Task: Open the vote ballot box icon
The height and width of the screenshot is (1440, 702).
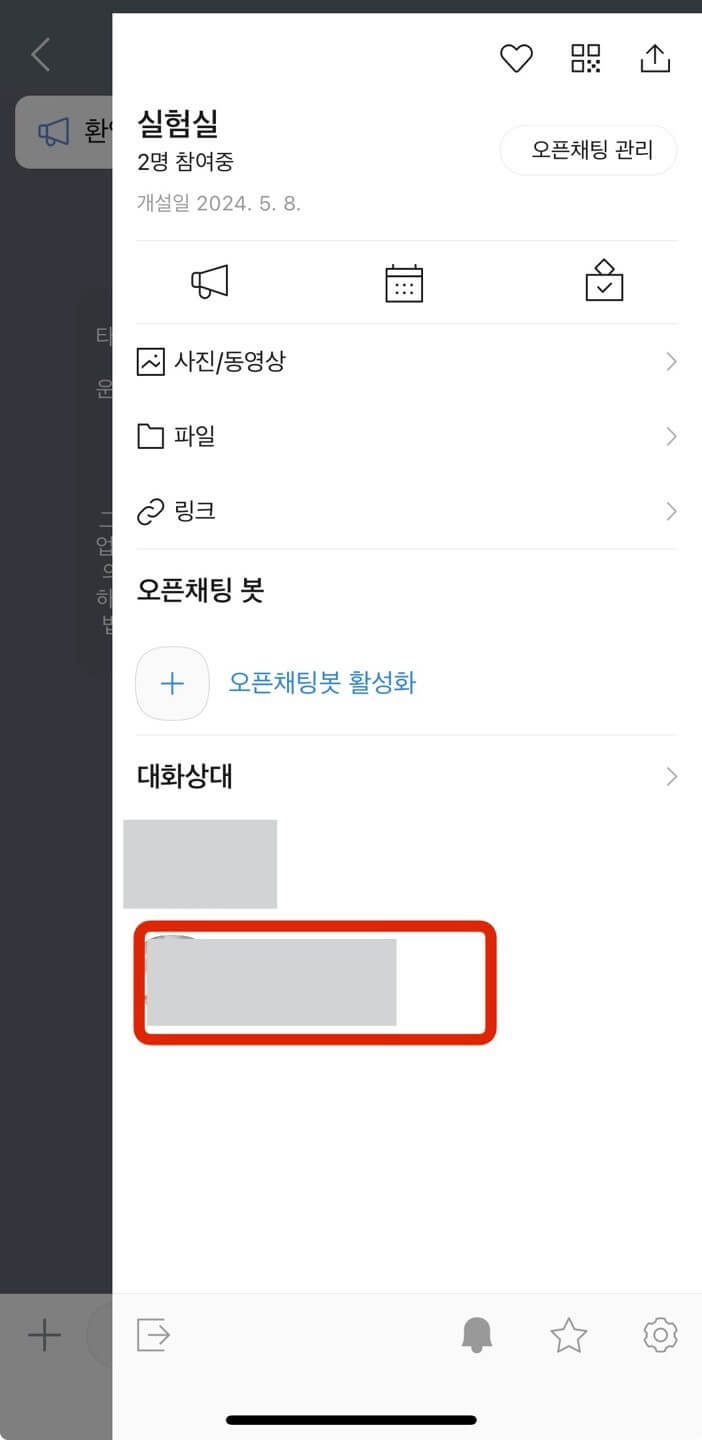Action: (x=604, y=280)
